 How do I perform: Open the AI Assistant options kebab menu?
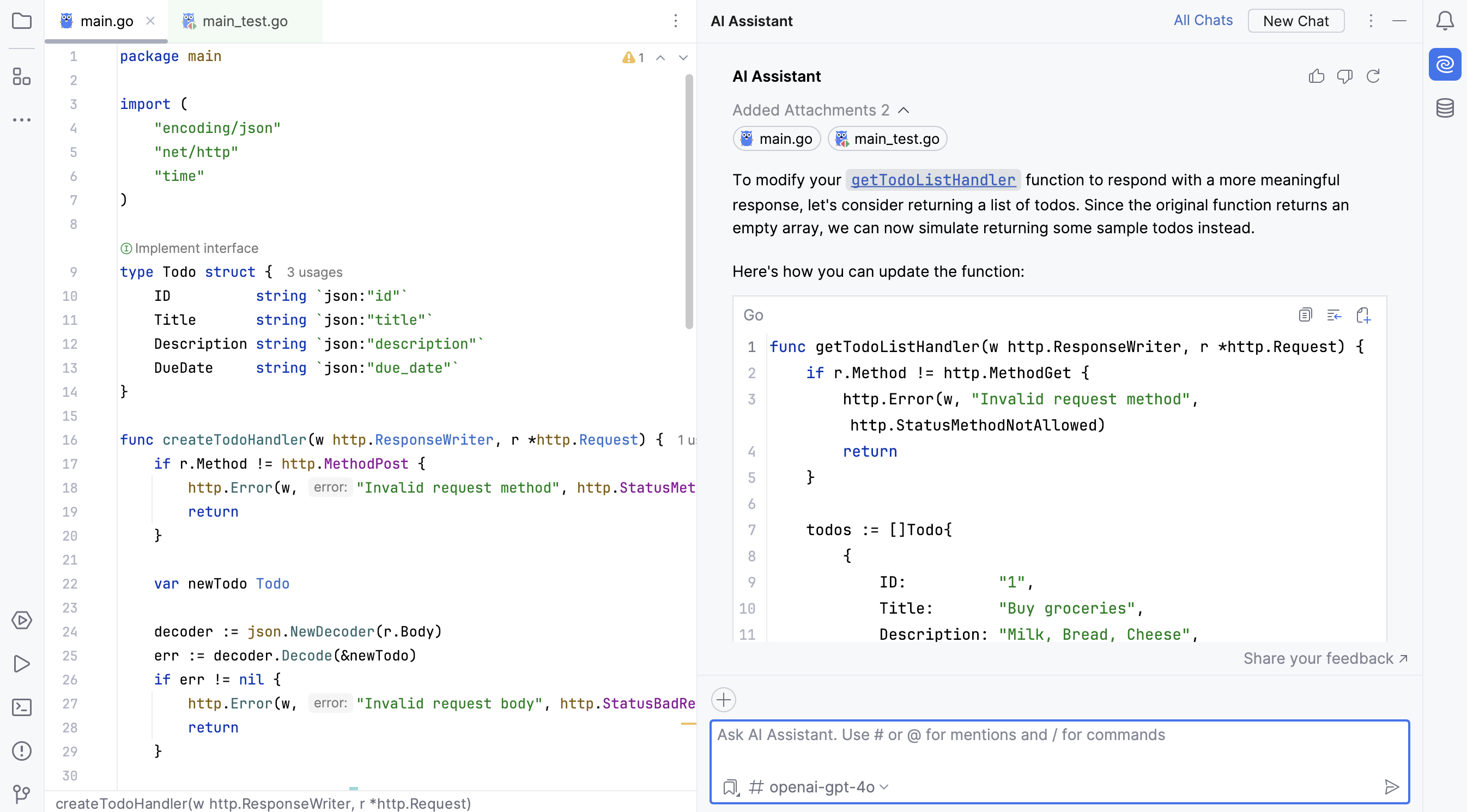click(1371, 21)
